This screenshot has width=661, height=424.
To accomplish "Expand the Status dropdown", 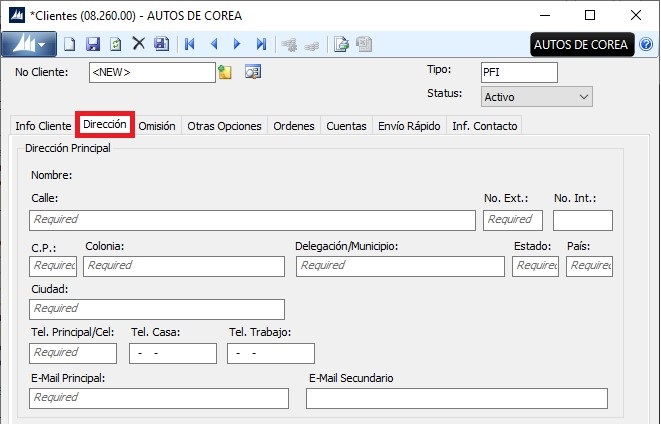I will tap(583, 97).
